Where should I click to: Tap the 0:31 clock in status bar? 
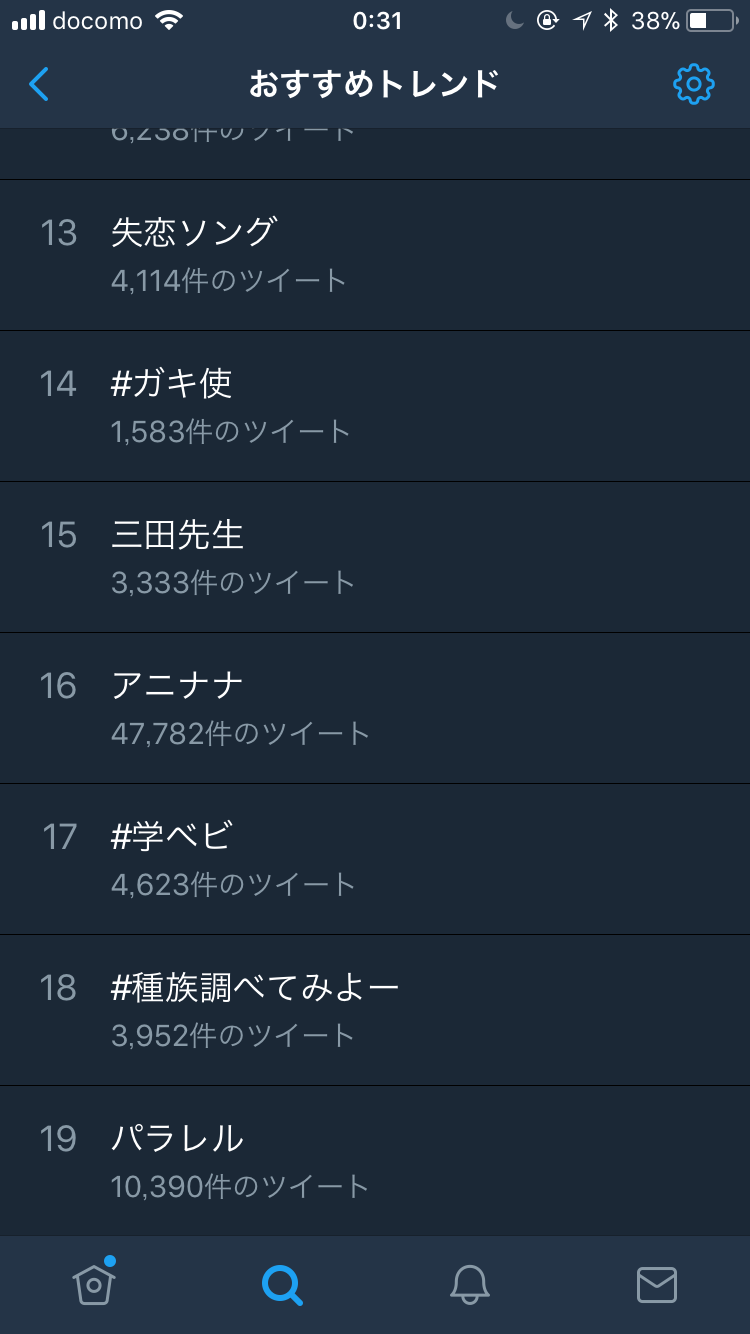[x=377, y=21]
